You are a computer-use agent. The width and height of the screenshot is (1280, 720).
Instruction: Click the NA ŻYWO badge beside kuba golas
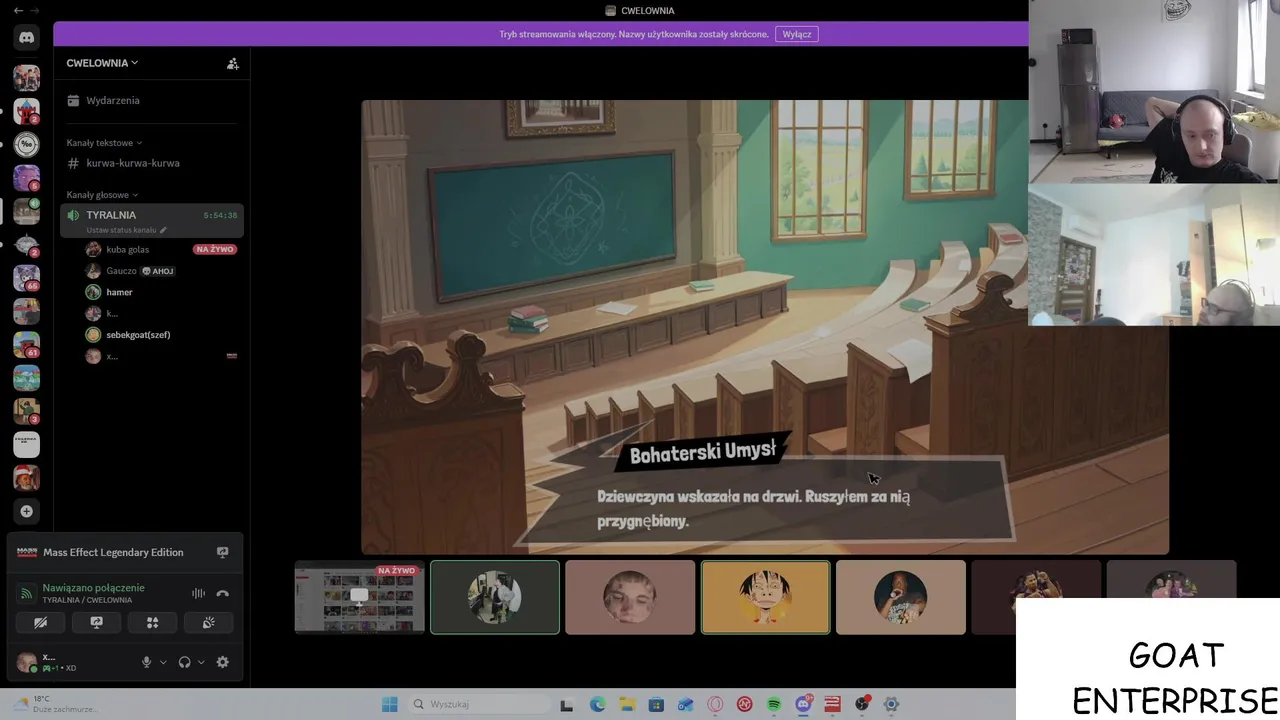pyautogui.click(x=215, y=249)
